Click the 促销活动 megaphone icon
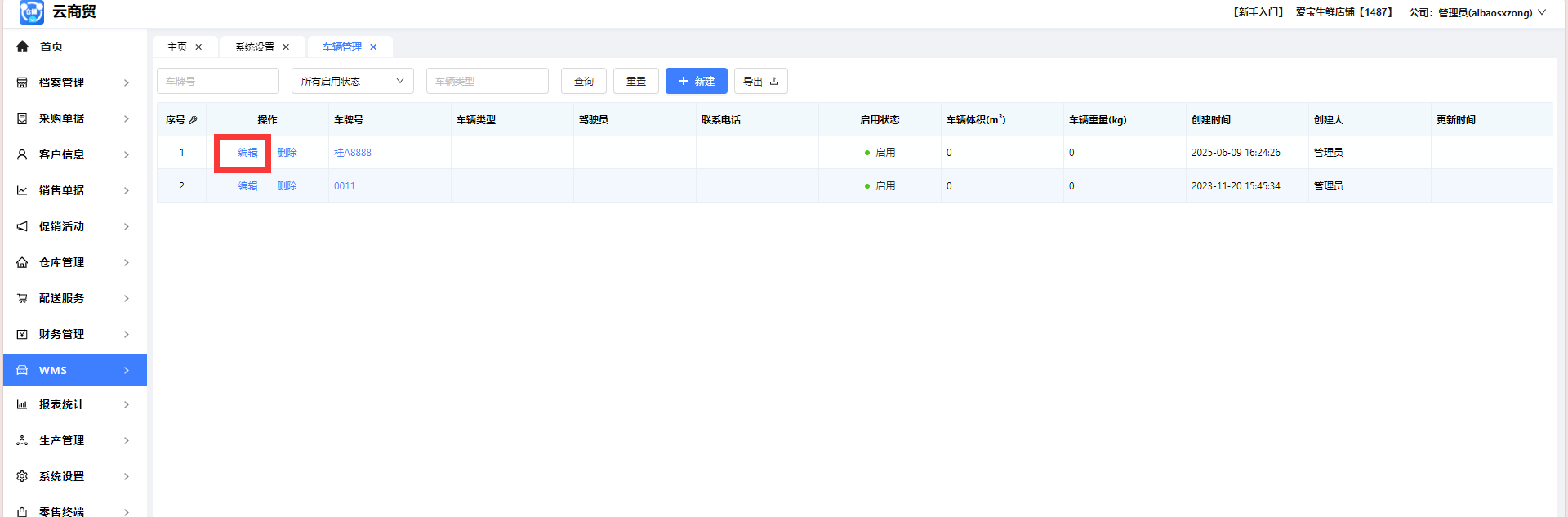The image size is (1568, 517). pyautogui.click(x=22, y=226)
